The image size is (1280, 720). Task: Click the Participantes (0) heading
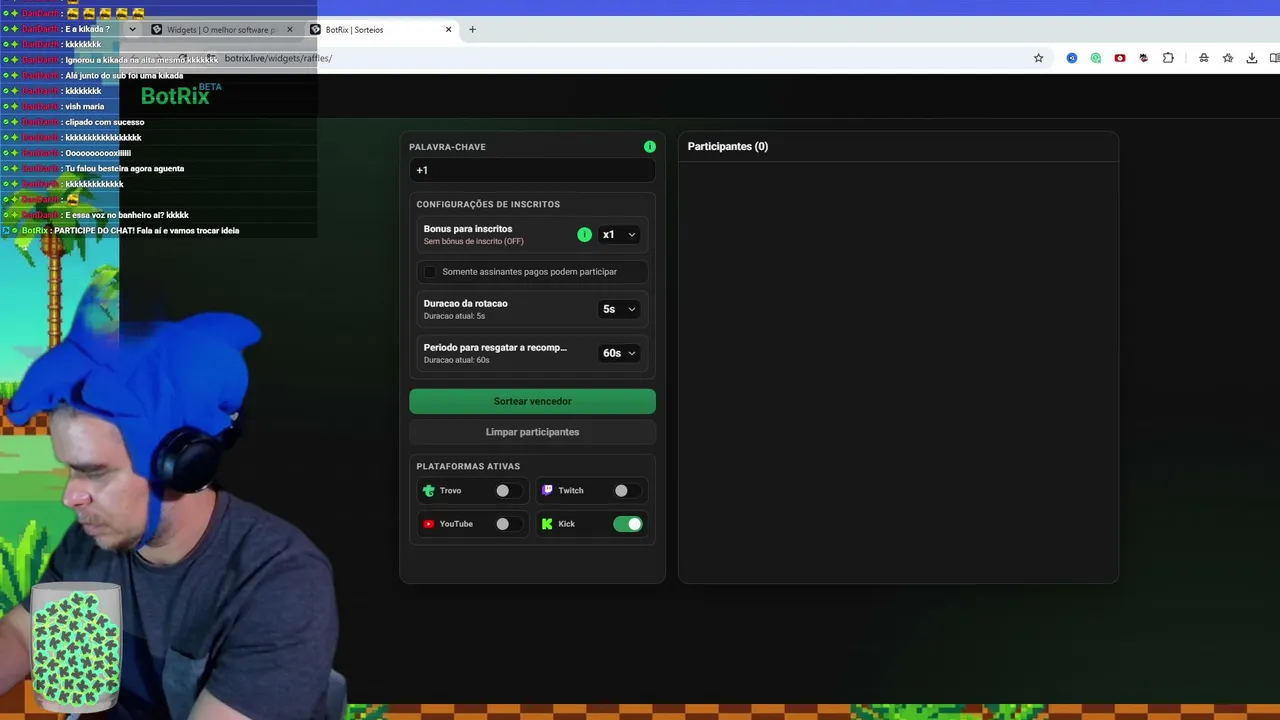[728, 147]
